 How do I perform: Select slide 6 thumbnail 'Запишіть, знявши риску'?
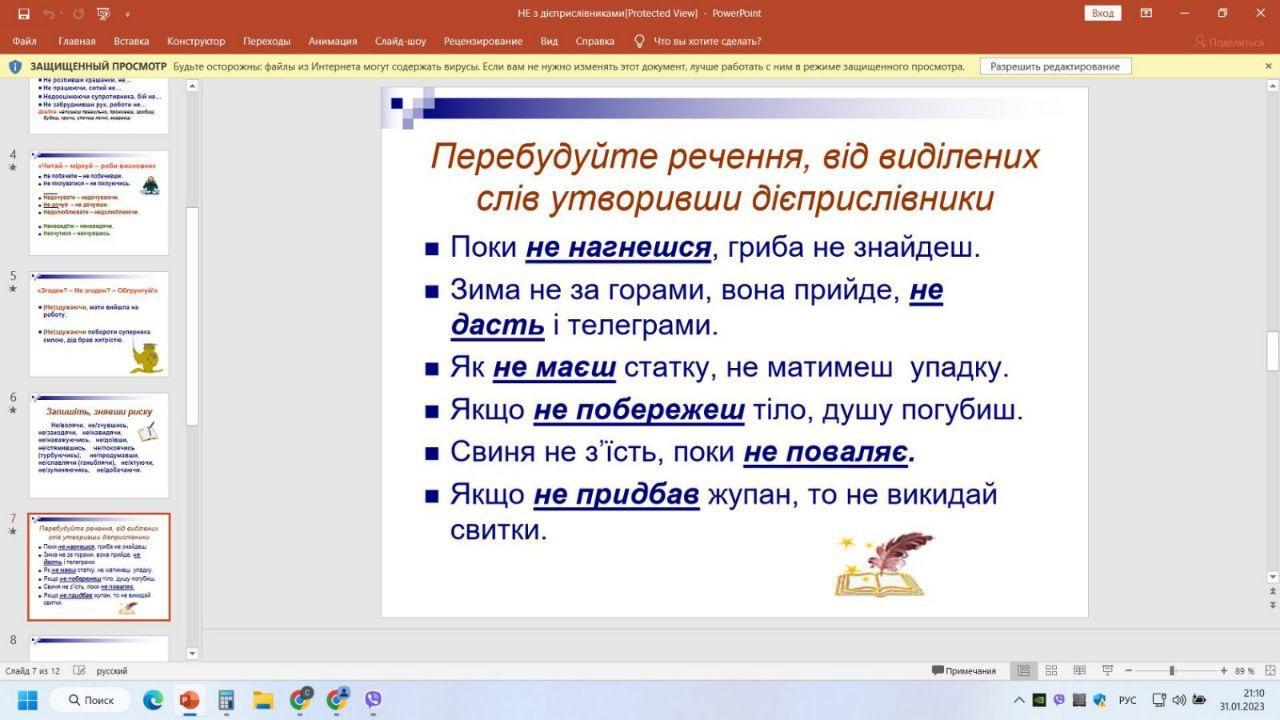[x=98, y=445]
